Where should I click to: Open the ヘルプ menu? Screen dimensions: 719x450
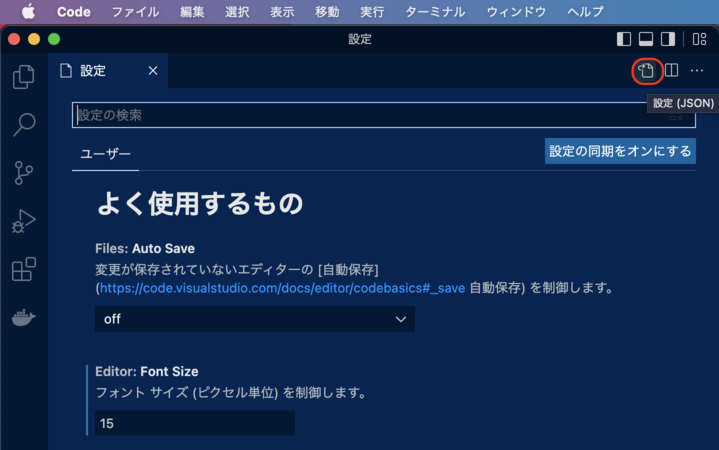tap(585, 11)
